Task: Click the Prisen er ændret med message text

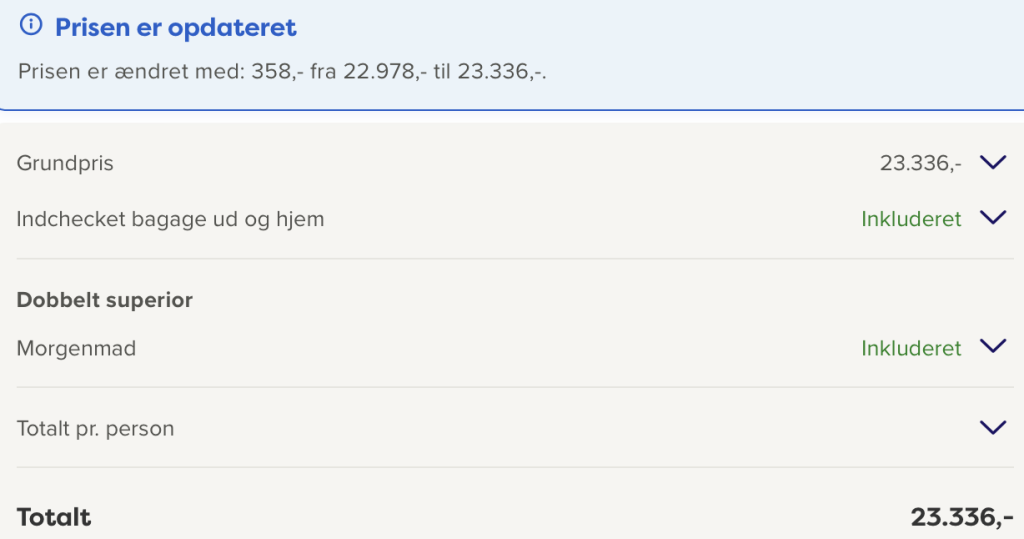Action: click(282, 71)
